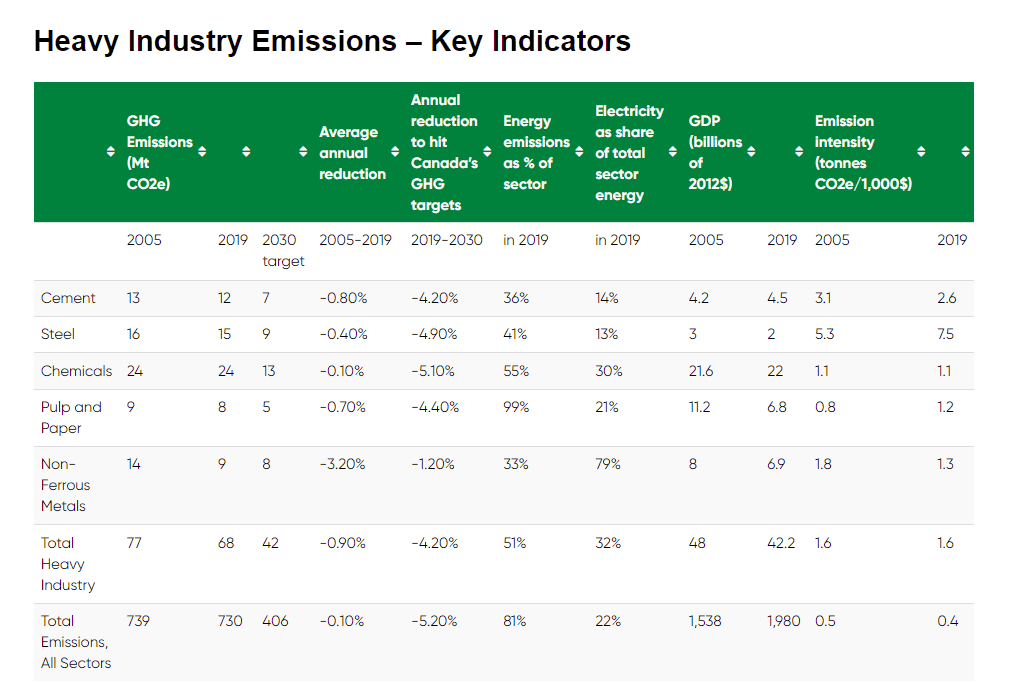This screenshot has width=1009, height=683.
Task: Click sort arrows immediately right of GHG Emissions
Action: pos(202,152)
